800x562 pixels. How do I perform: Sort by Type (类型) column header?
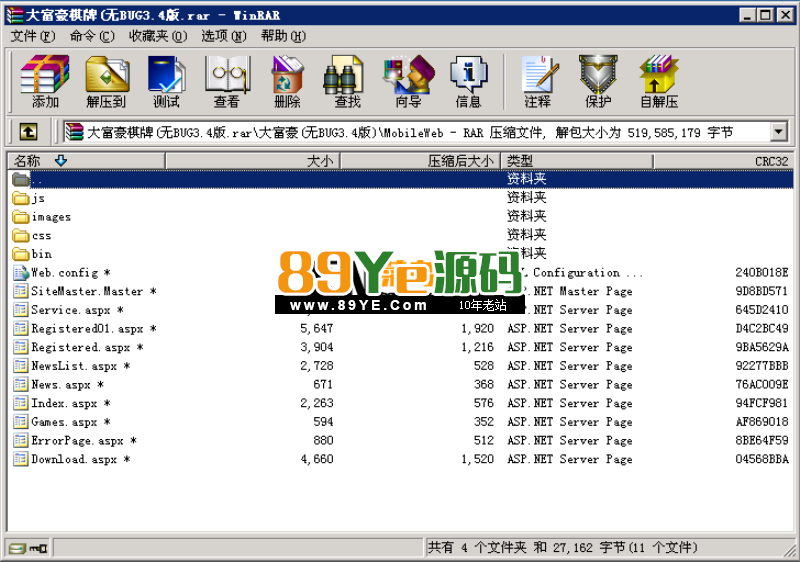point(577,161)
